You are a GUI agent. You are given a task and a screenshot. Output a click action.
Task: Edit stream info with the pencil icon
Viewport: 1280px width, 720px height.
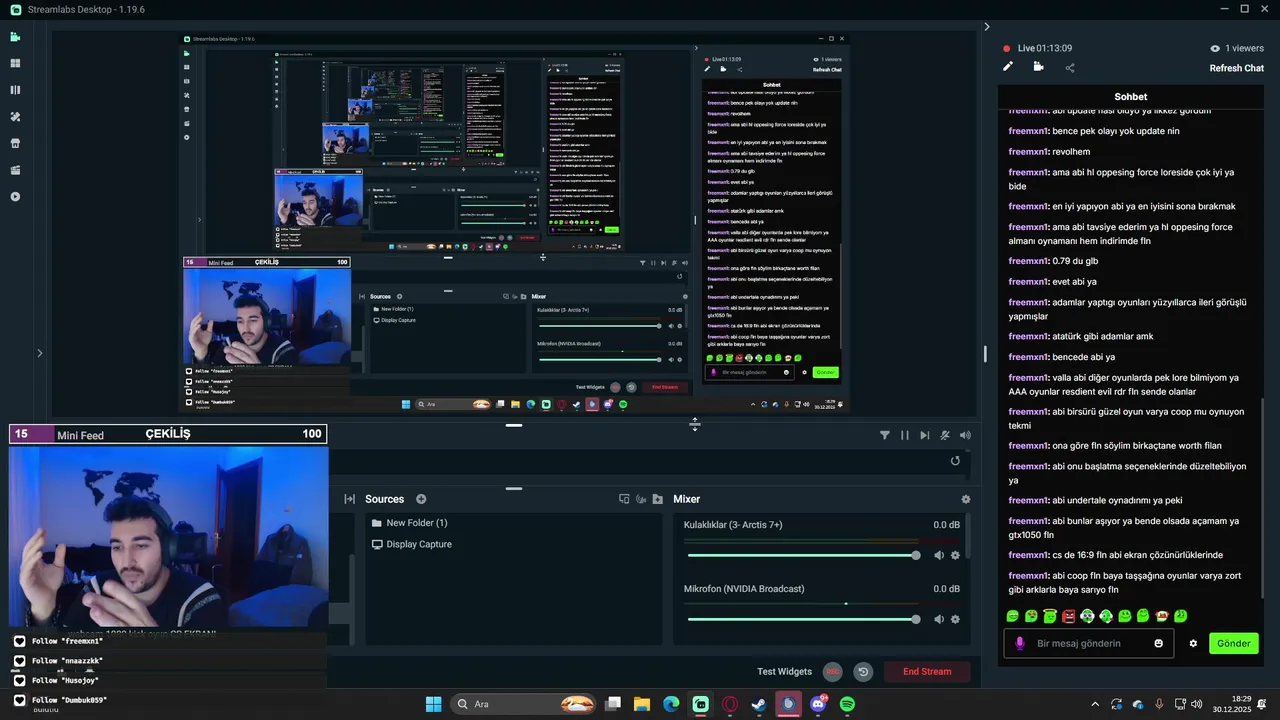coord(1008,67)
